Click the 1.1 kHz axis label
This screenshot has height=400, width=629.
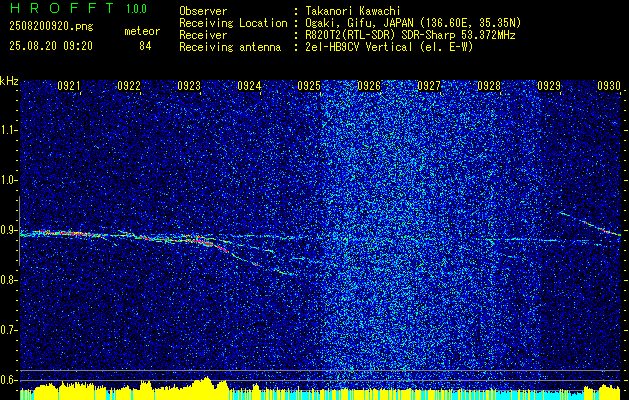click(x=9, y=130)
